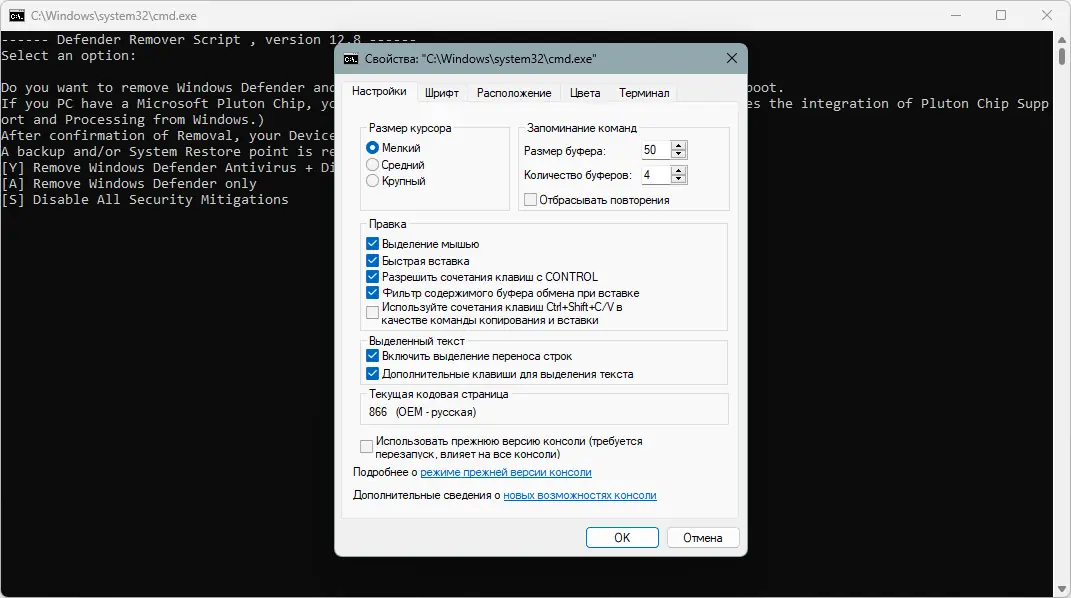Close the Свойства dialog with X
The height and width of the screenshot is (598, 1071).
pos(732,59)
